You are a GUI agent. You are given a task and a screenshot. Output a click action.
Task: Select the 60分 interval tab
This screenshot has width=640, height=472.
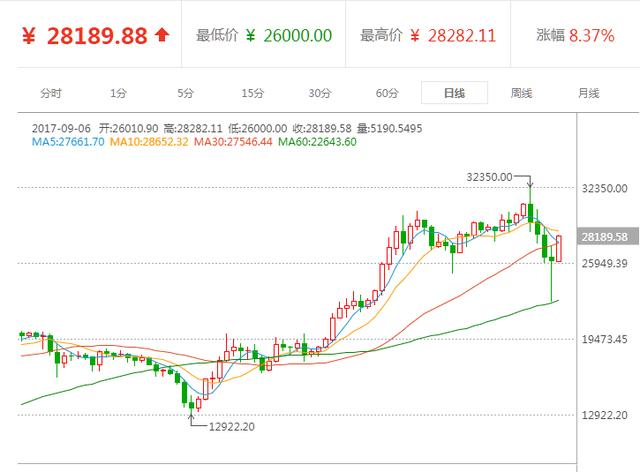point(387,93)
